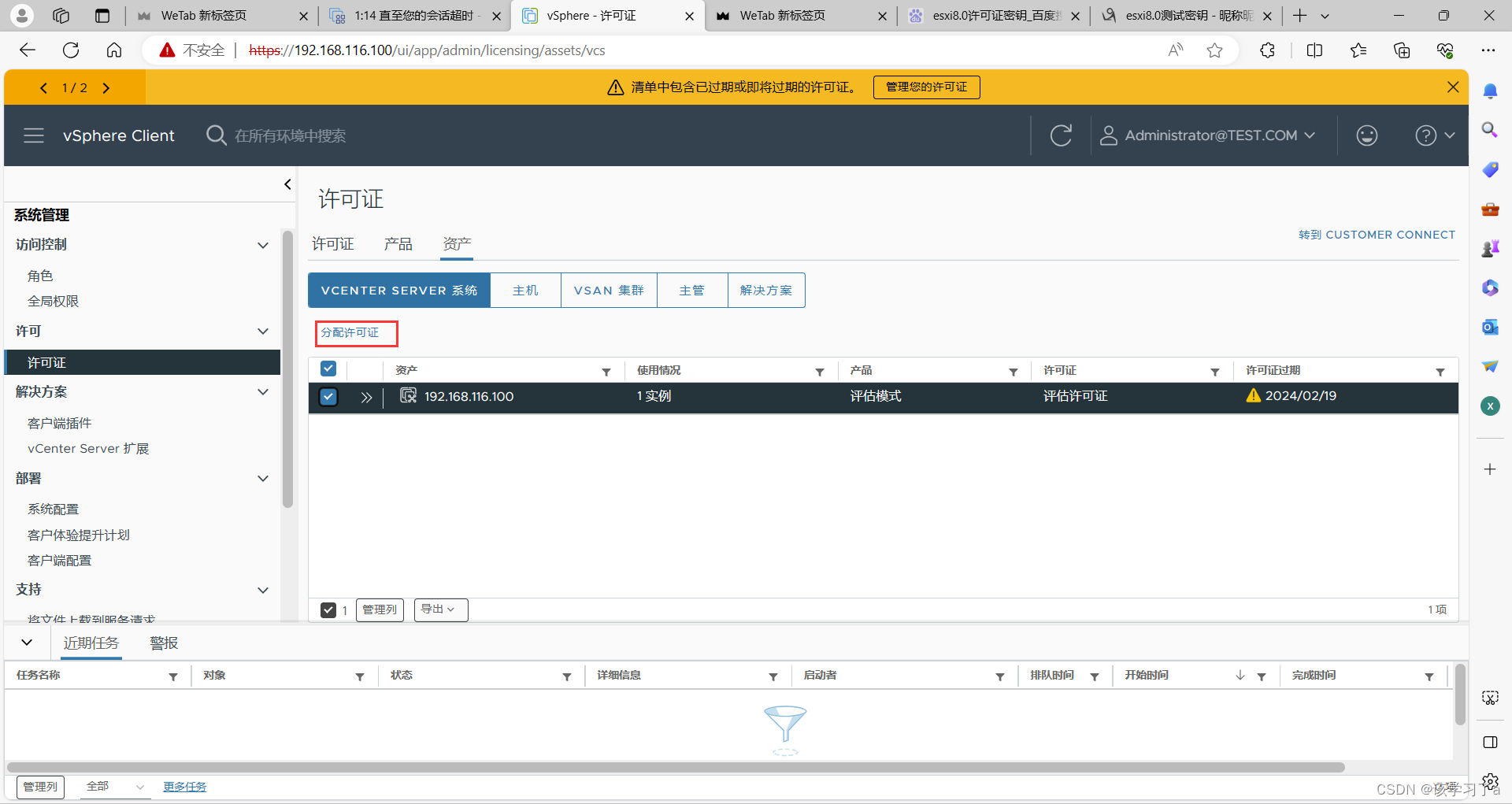The image size is (1512, 804).
Task: Click the browser reload button
Action: [71, 50]
